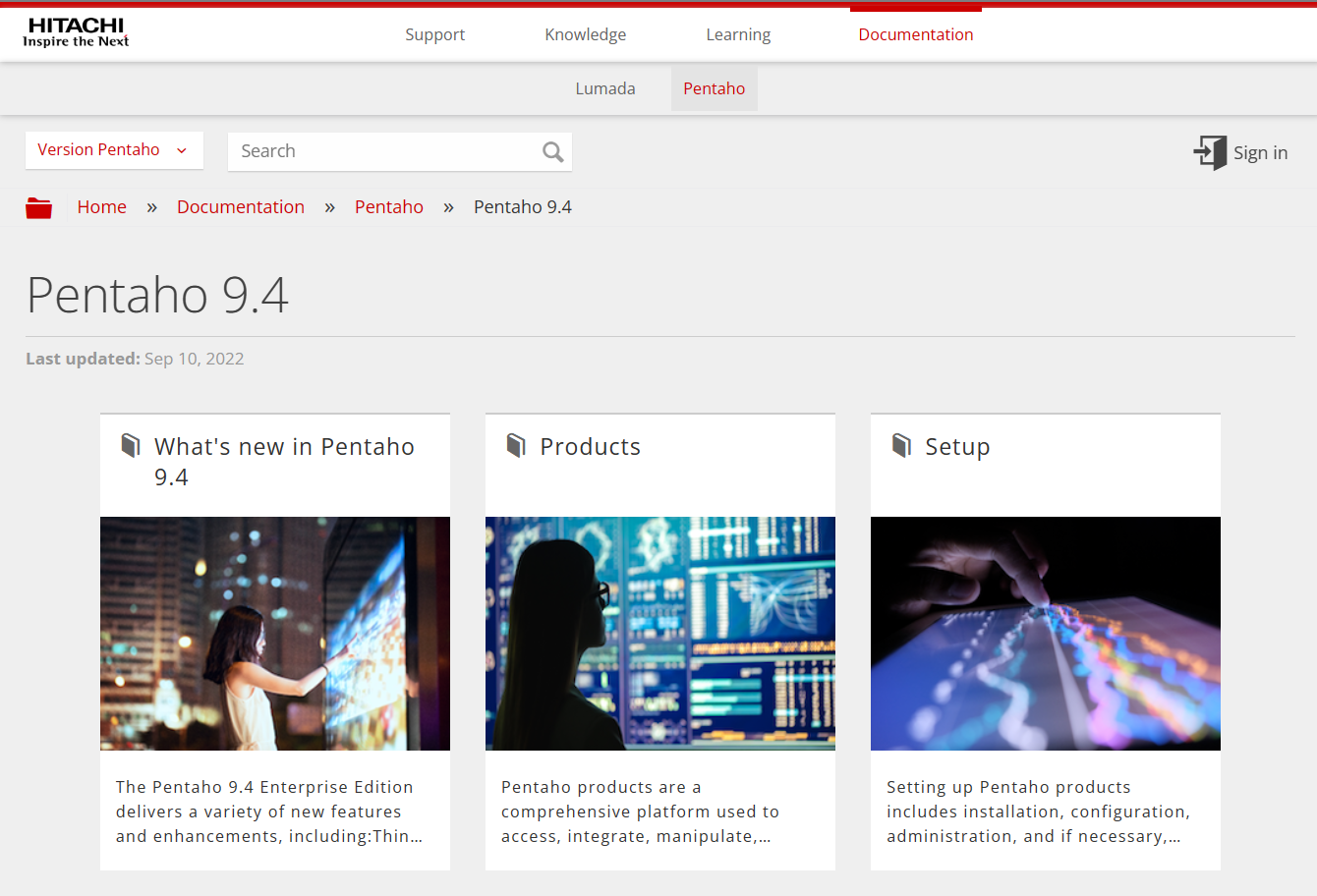Screen dimensions: 1317x896
Task: Click the book icon beside Setup
Action: (901, 446)
